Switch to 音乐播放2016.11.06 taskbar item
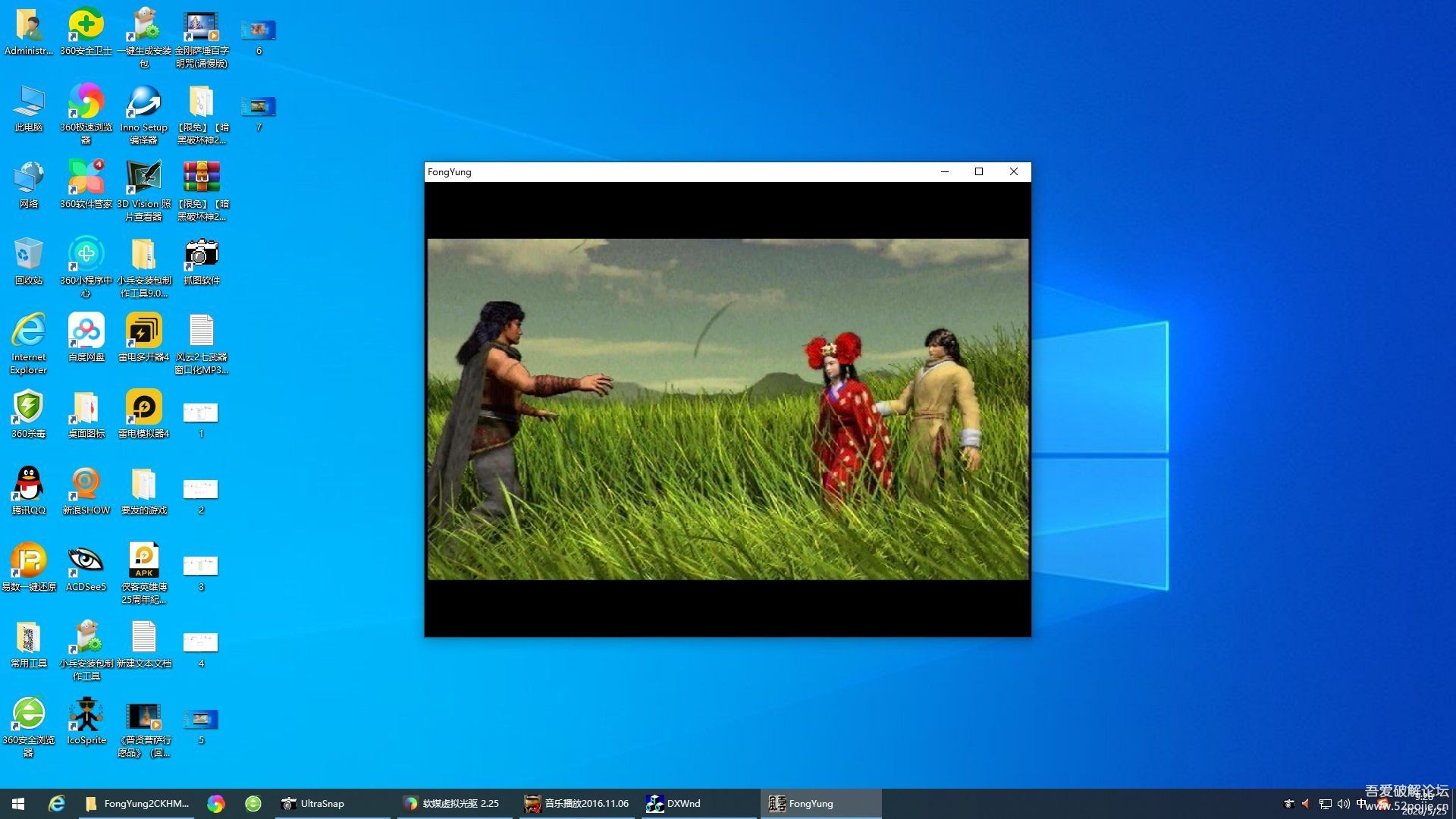The image size is (1456, 819). 577,804
